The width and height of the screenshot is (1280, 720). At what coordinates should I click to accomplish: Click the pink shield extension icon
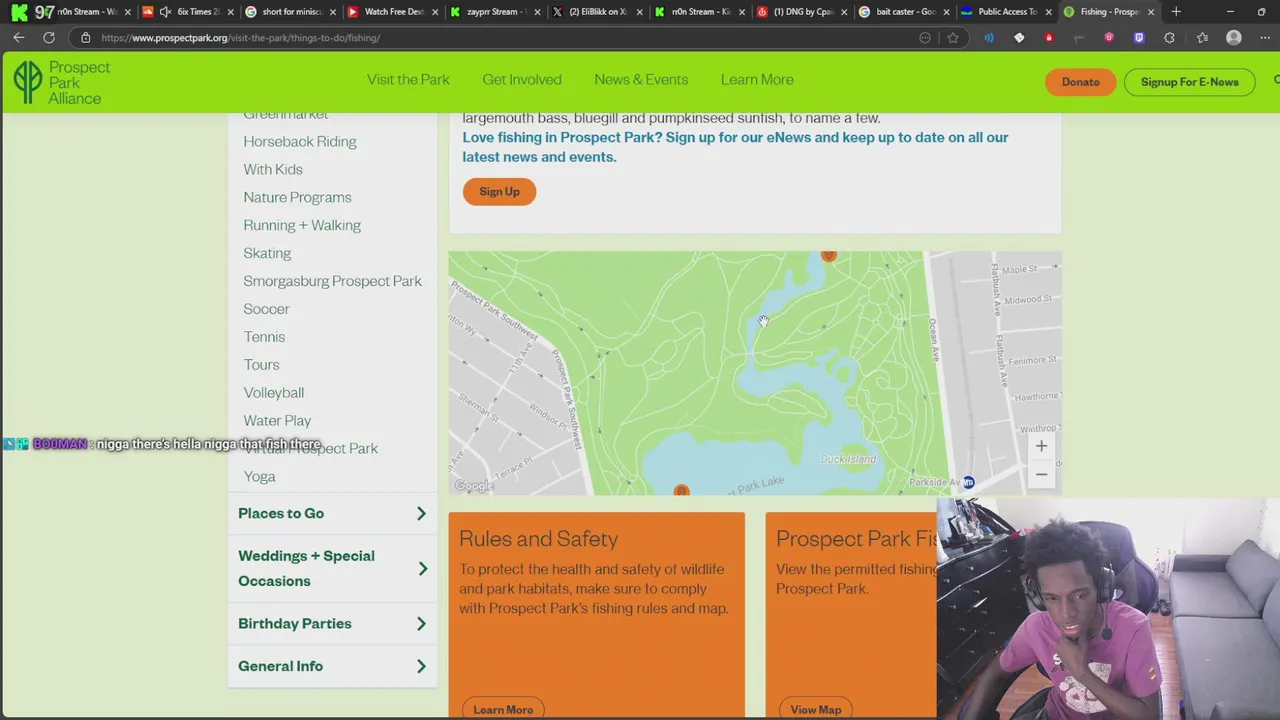point(1109,38)
